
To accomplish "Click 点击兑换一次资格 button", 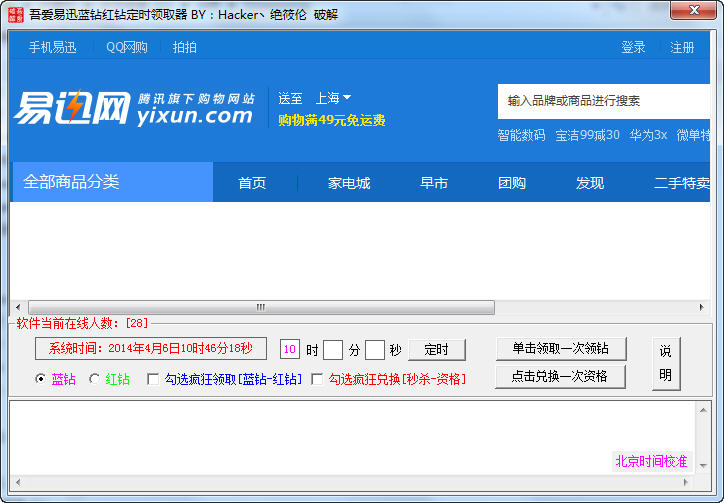I will (x=560, y=377).
